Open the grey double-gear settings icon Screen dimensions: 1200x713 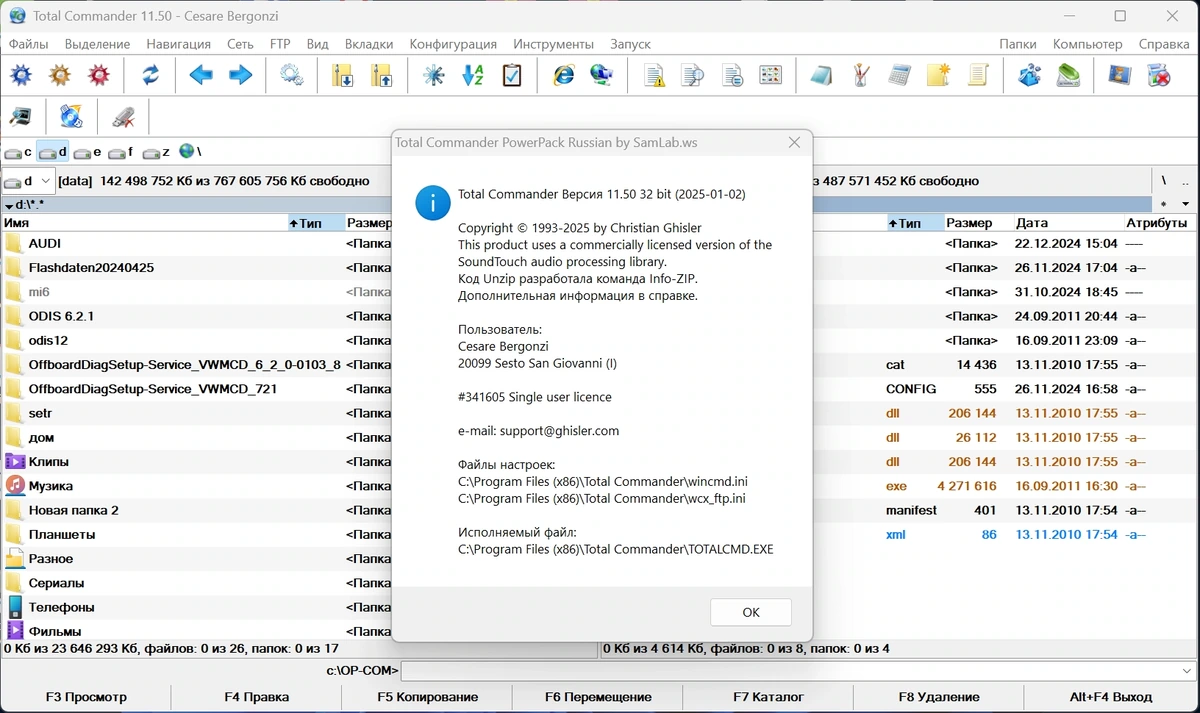point(291,75)
